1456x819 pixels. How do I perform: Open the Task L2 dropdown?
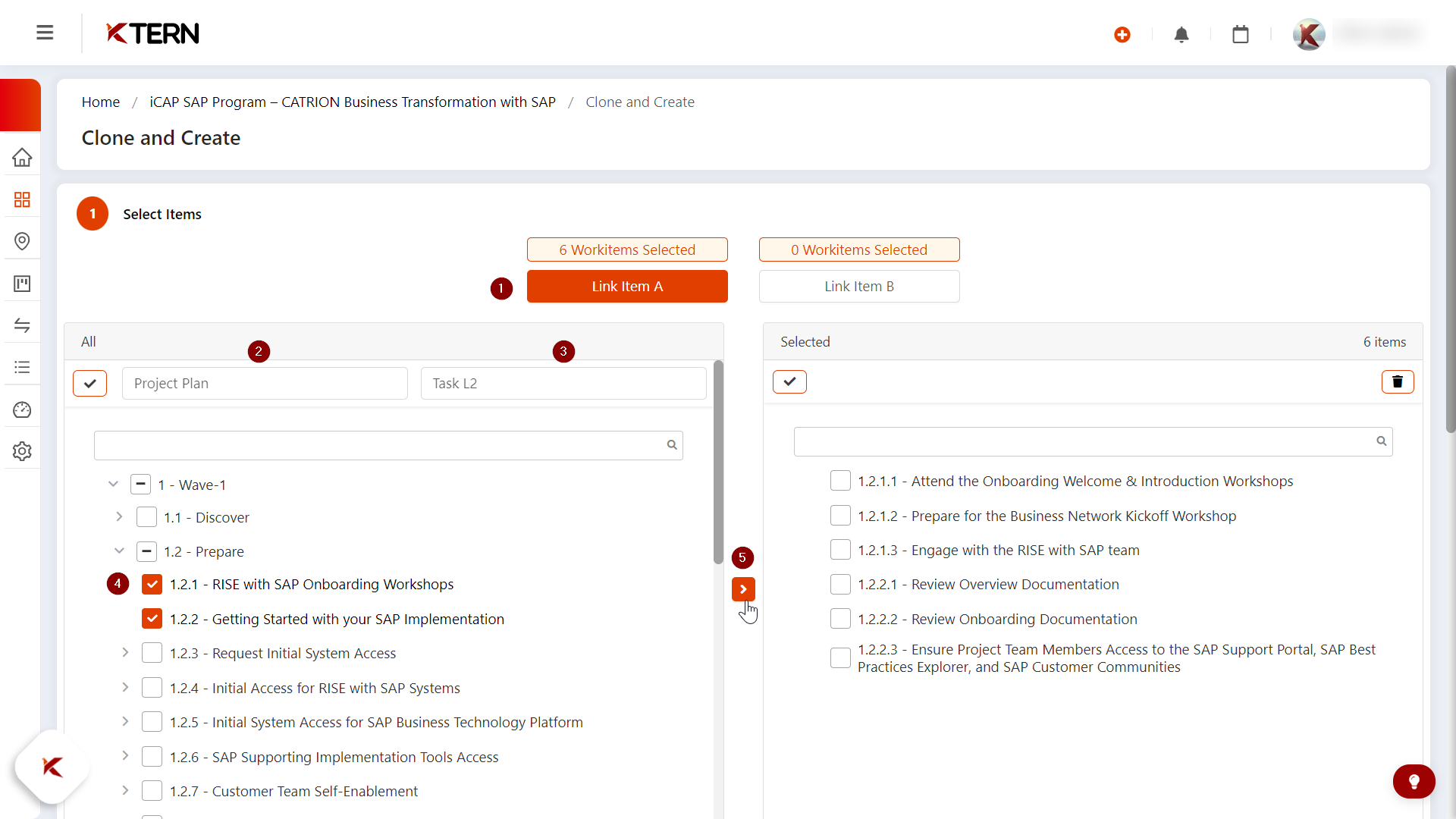click(x=563, y=384)
